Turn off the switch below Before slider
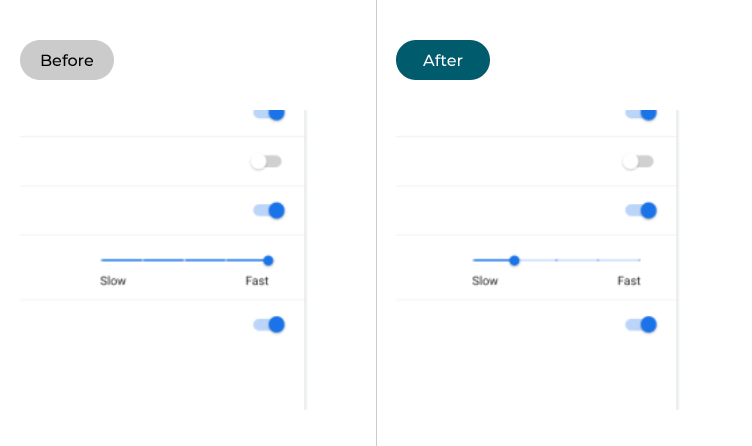 269,325
